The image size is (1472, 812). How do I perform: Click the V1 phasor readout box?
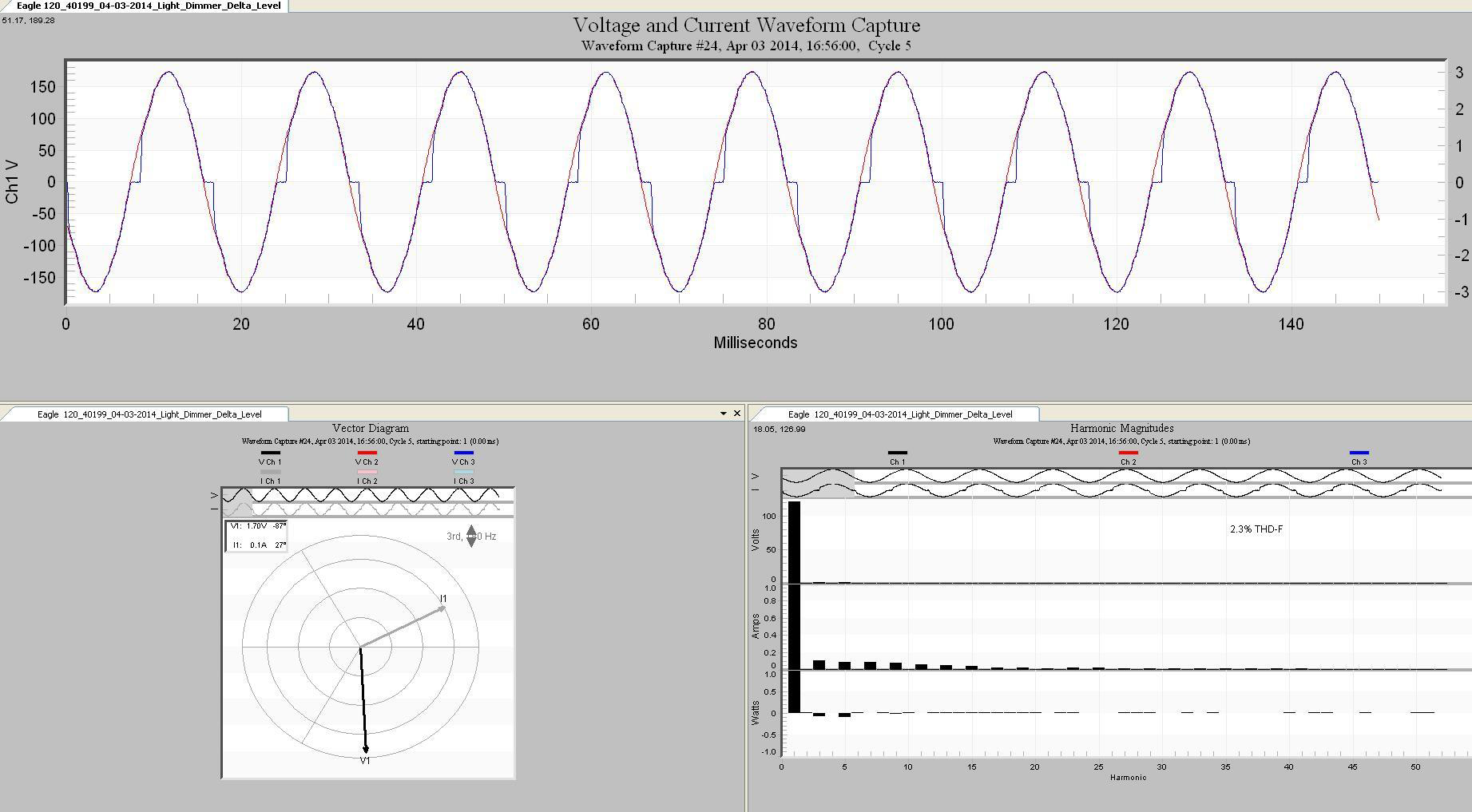point(256,527)
